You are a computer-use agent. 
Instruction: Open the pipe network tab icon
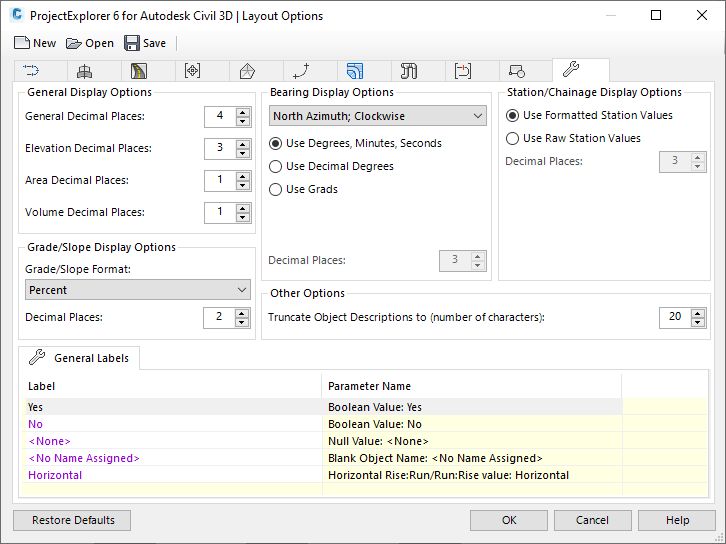tap(409, 71)
